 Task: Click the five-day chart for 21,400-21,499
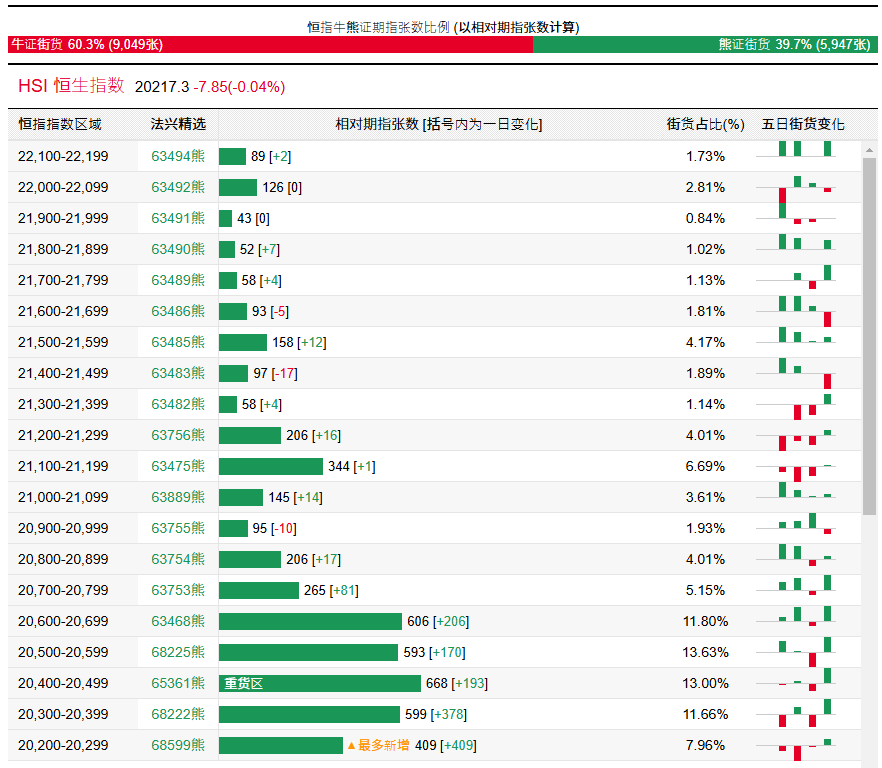point(796,373)
